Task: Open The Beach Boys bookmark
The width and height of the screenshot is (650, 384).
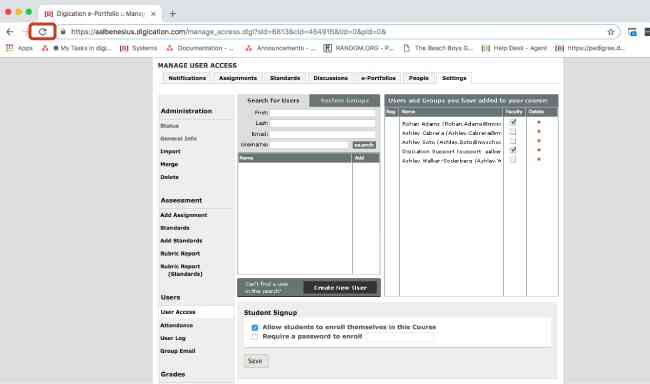Action: tap(438, 48)
